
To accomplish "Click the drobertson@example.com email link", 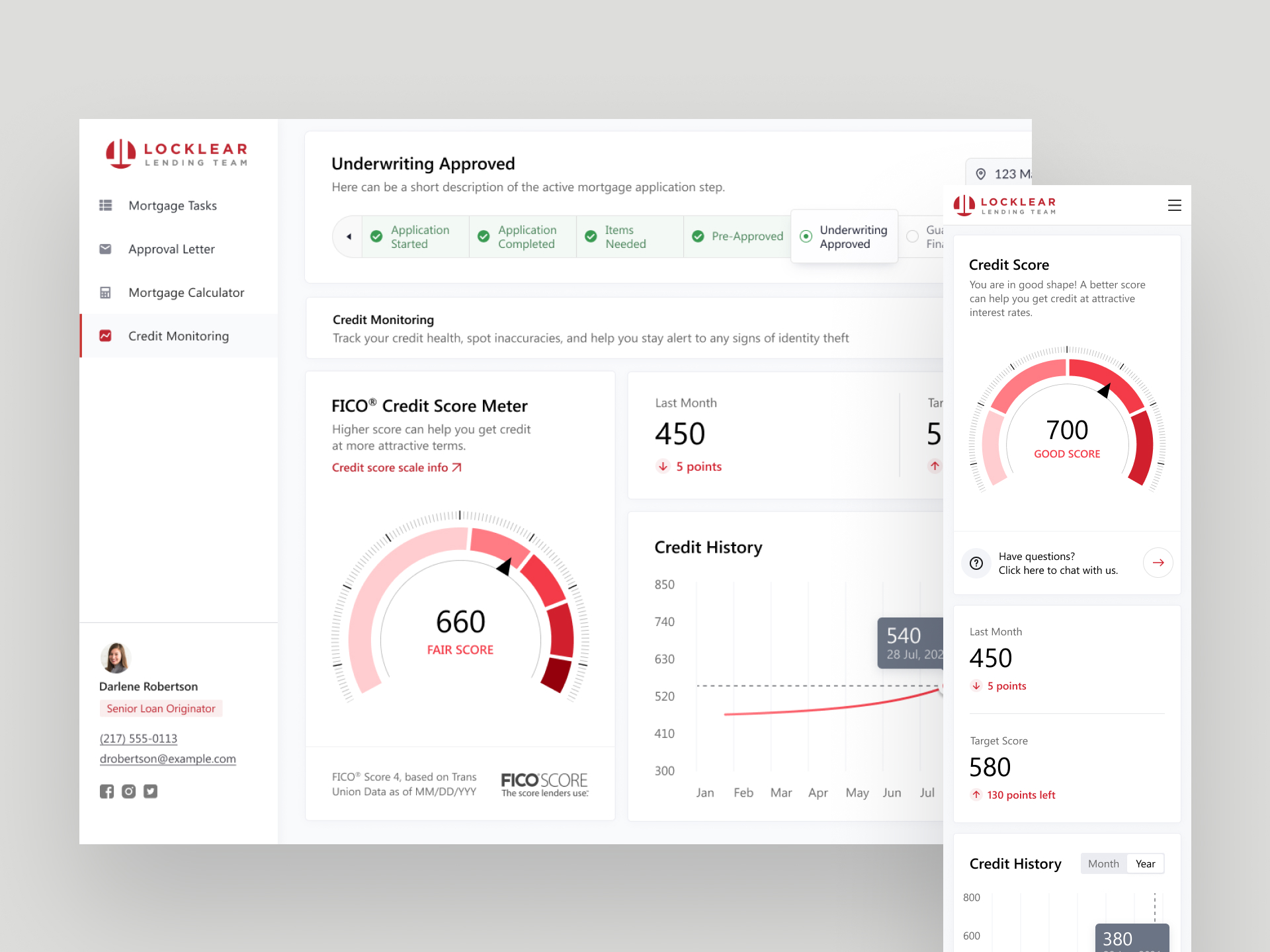I will click(x=168, y=759).
